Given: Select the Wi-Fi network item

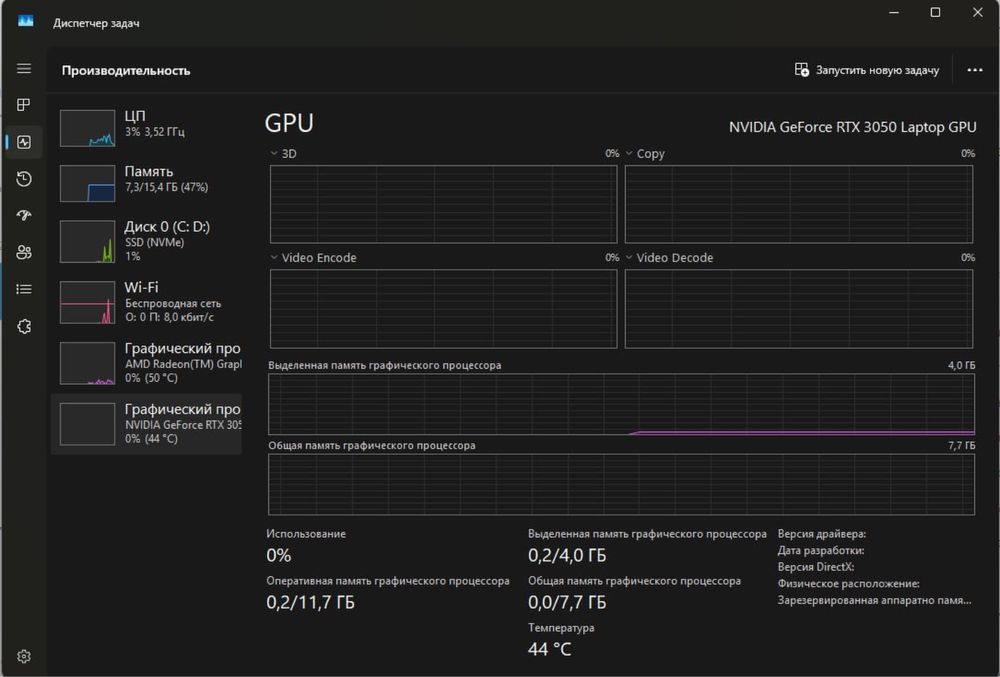Looking at the screenshot, I should click(147, 300).
